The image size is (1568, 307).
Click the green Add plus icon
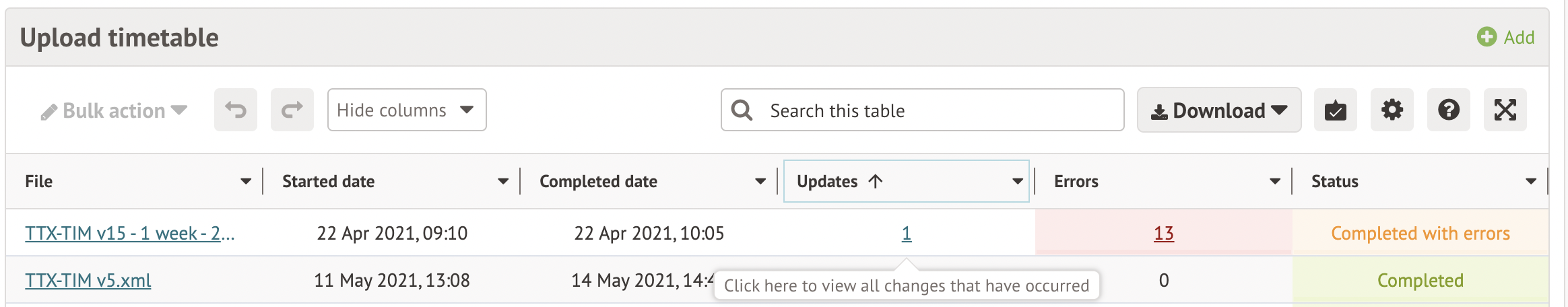1487,37
